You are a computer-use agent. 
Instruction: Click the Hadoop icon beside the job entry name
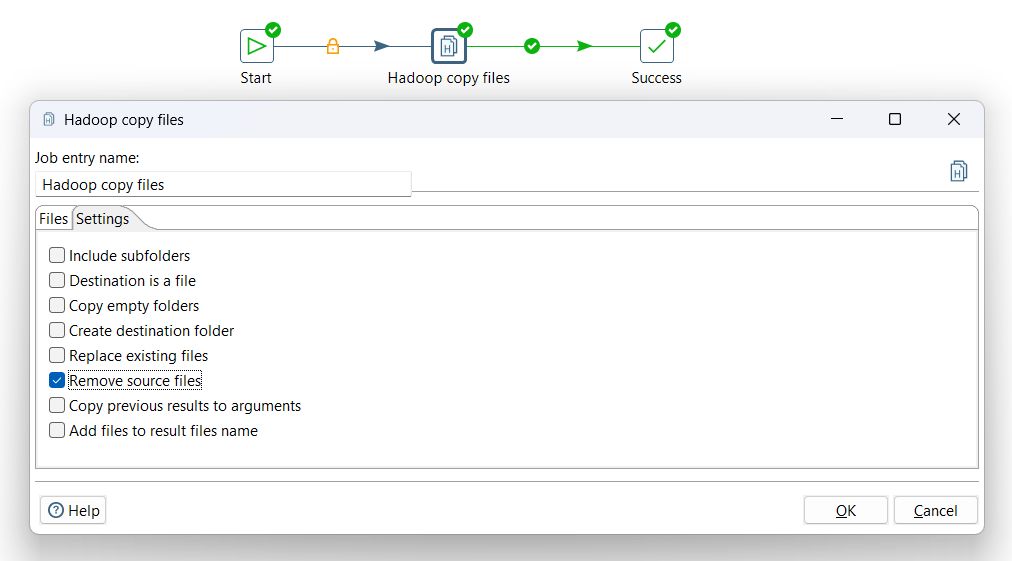tap(958, 171)
